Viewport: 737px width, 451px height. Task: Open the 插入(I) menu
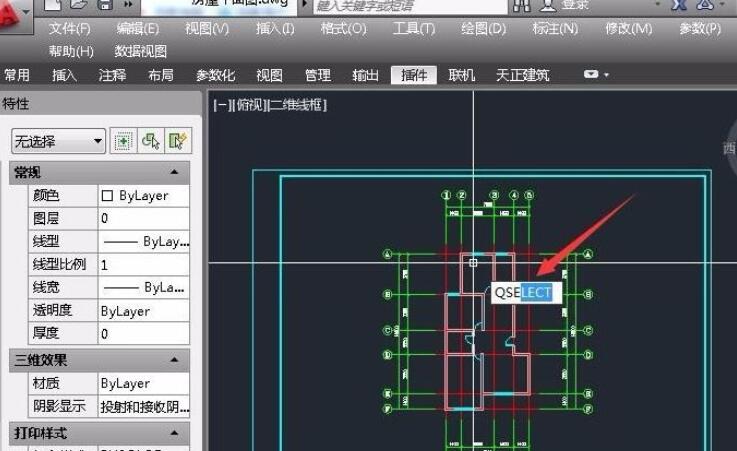275,29
